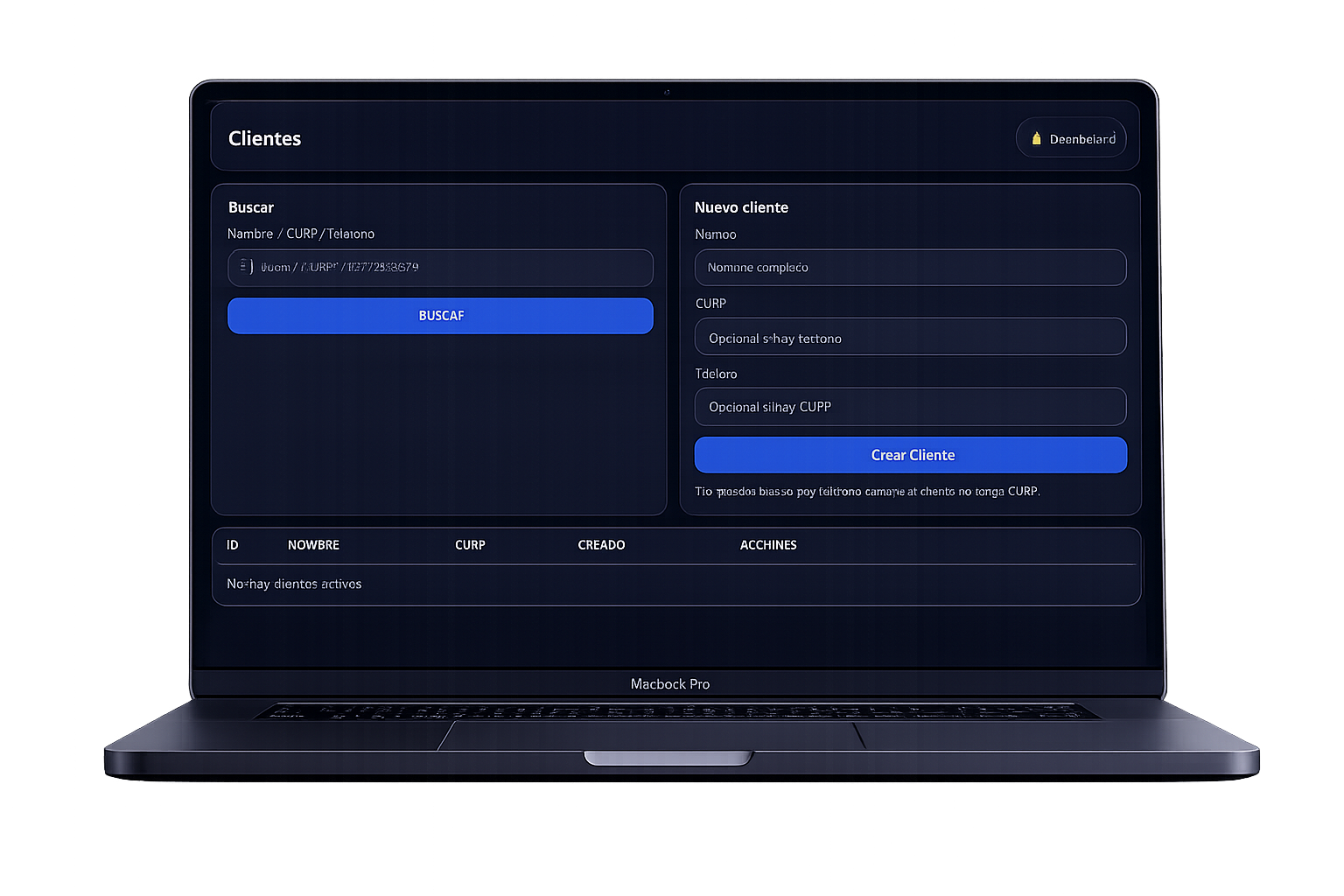The width and height of the screenshot is (1344, 896).
Task: Click the empty 'No-hay dientos activos' row
Action: (x=294, y=584)
